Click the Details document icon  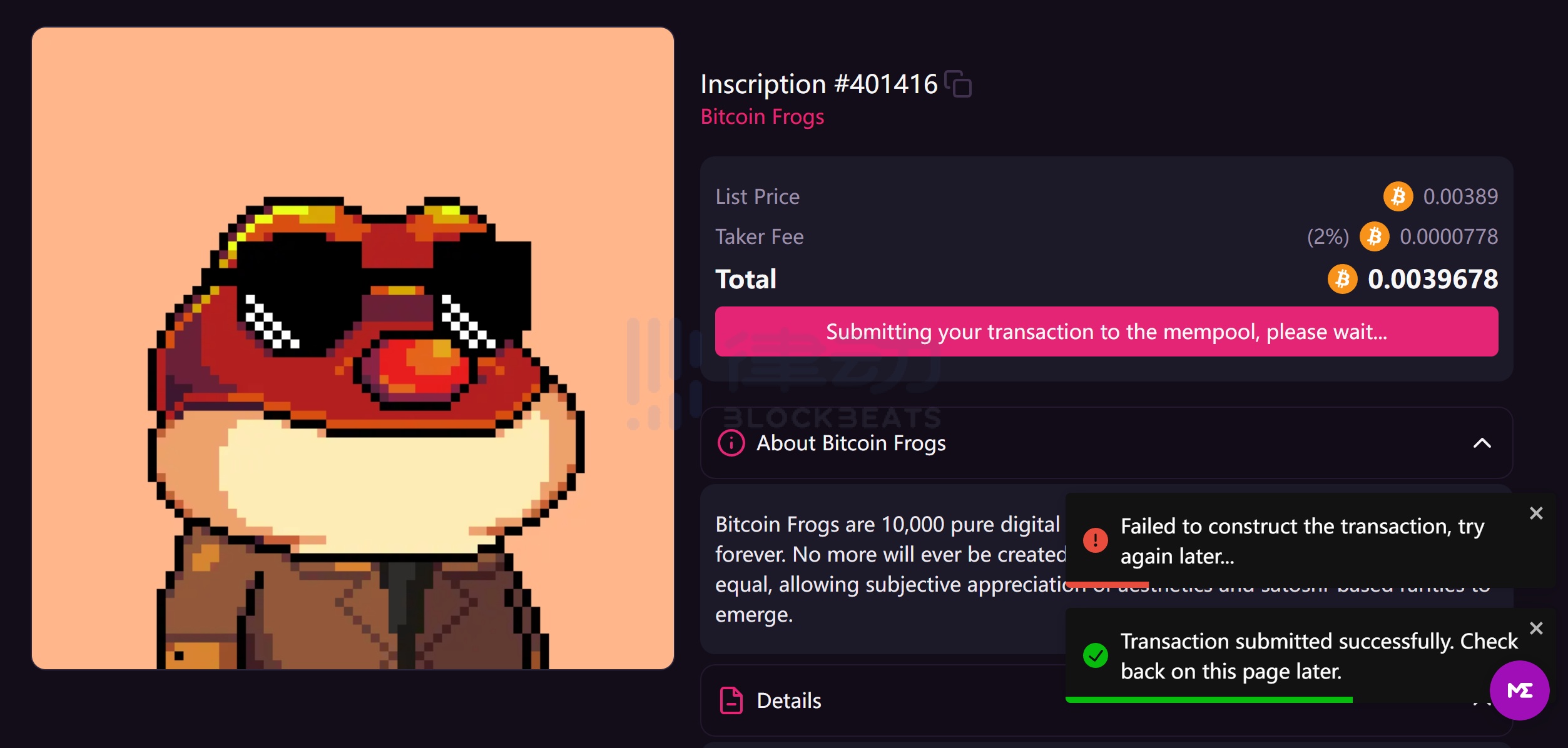pyautogui.click(x=731, y=700)
